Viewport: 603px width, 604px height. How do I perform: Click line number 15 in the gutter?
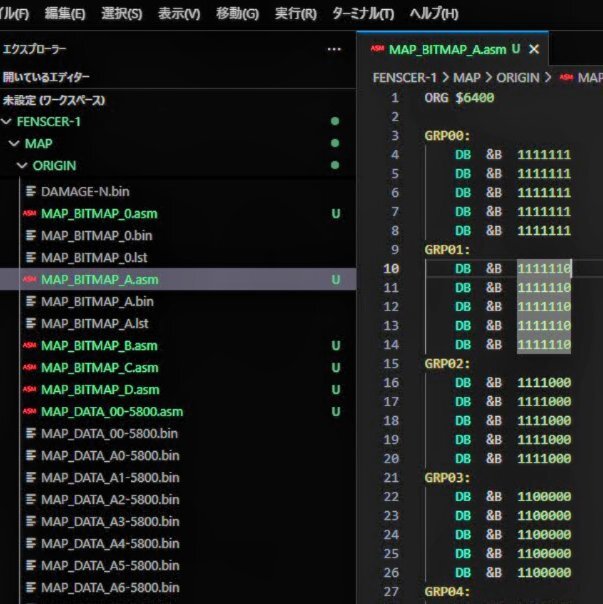[391, 364]
